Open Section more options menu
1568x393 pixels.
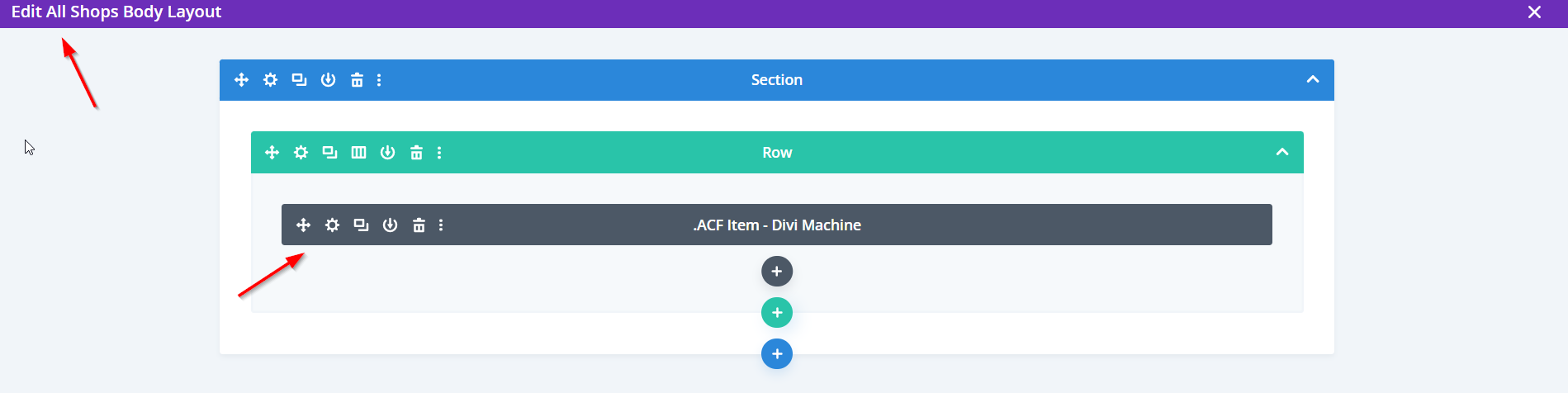[379, 80]
